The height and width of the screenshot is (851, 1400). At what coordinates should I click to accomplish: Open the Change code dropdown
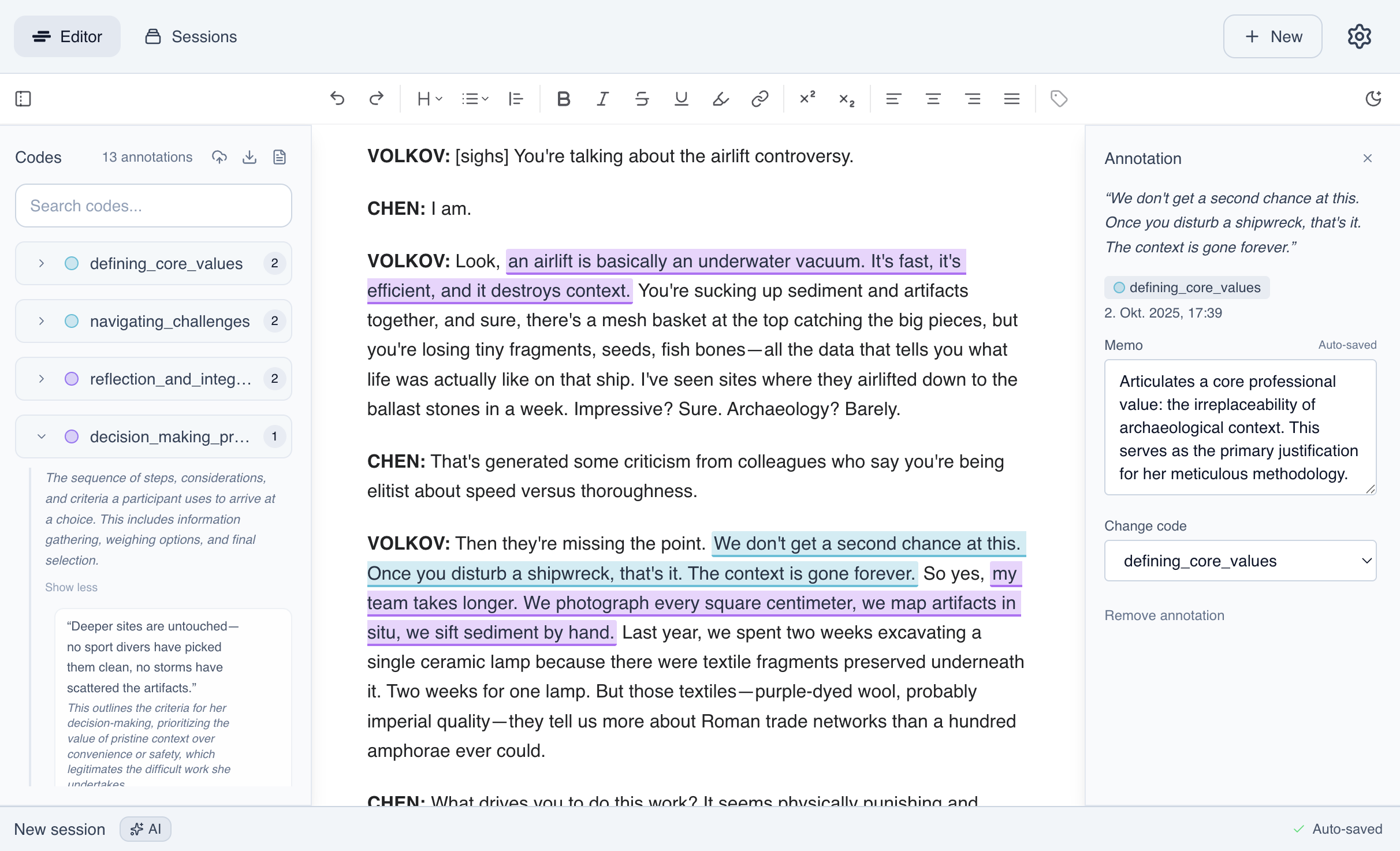(1239, 561)
